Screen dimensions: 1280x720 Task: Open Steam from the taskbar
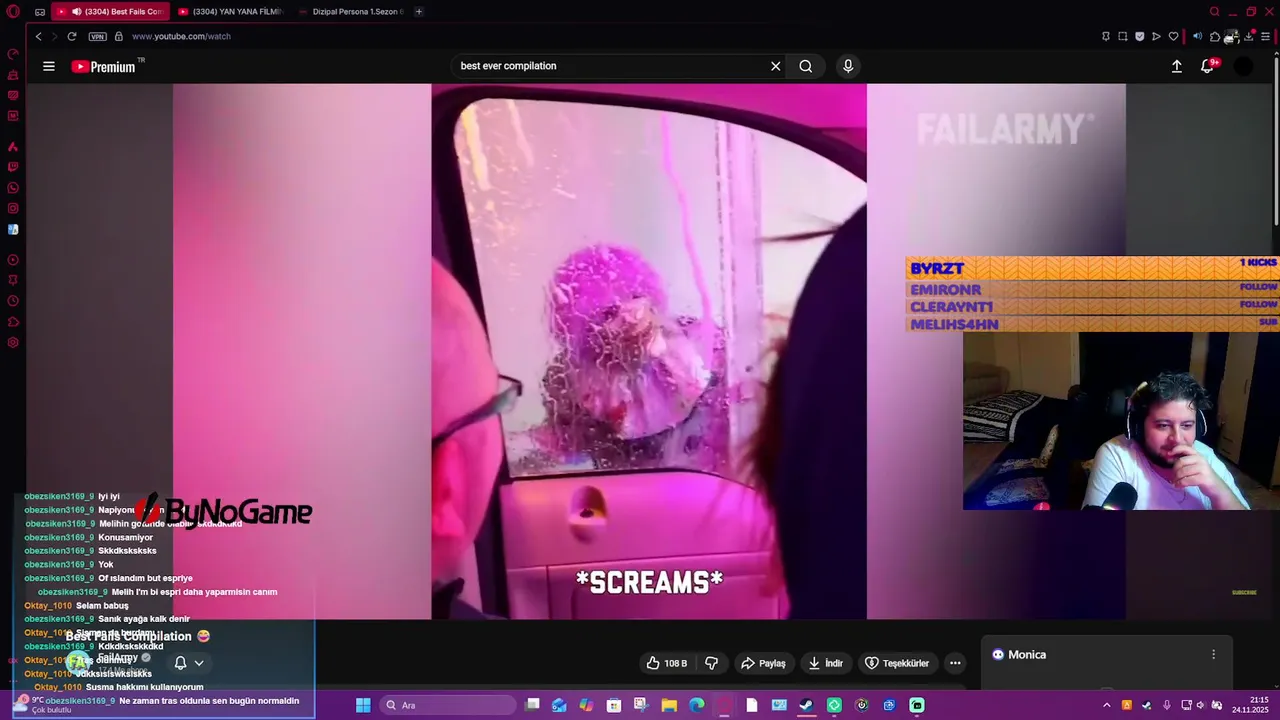[806, 705]
